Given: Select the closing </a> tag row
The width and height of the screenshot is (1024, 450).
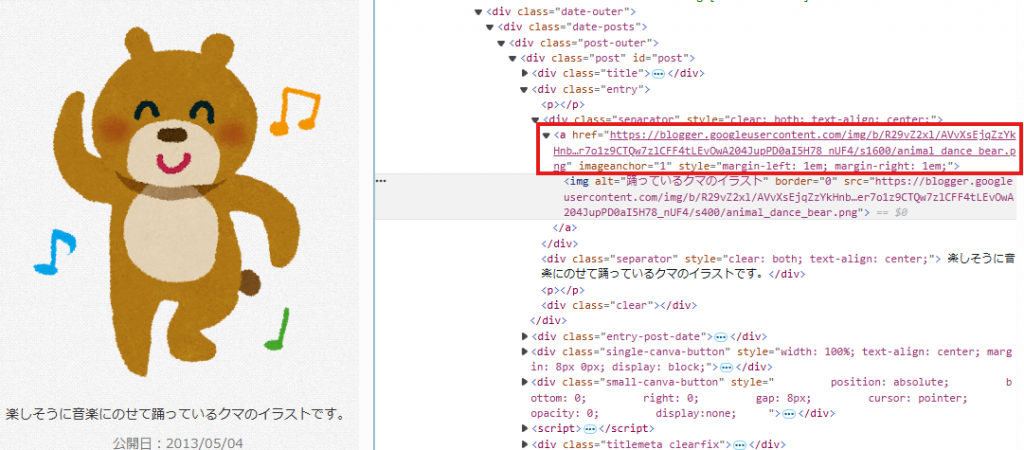Looking at the screenshot, I should pos(566,228).
